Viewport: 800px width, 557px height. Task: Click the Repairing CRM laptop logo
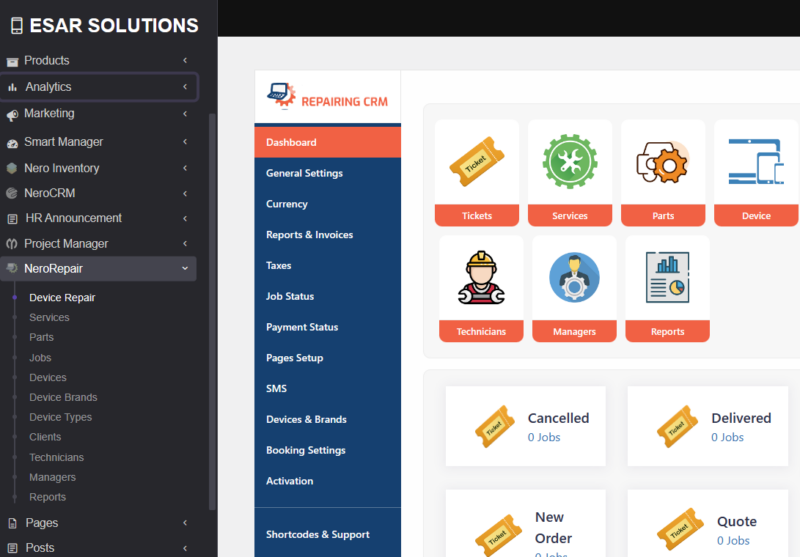click(281, 95)
